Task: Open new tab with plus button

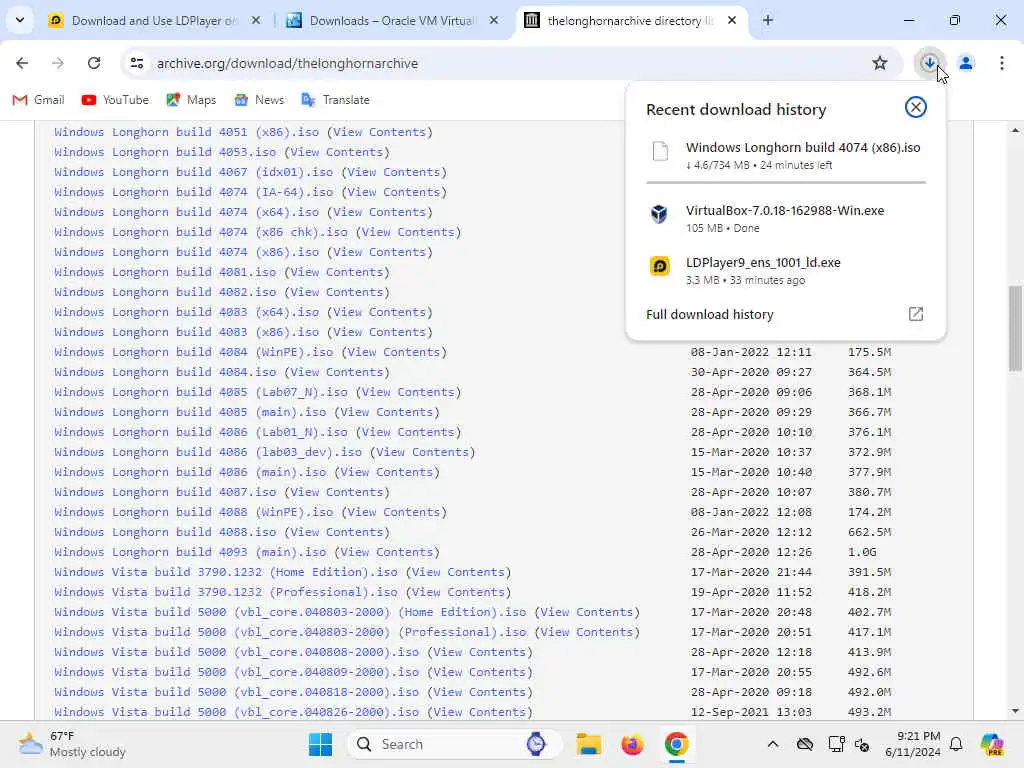Action: [768, 21]
